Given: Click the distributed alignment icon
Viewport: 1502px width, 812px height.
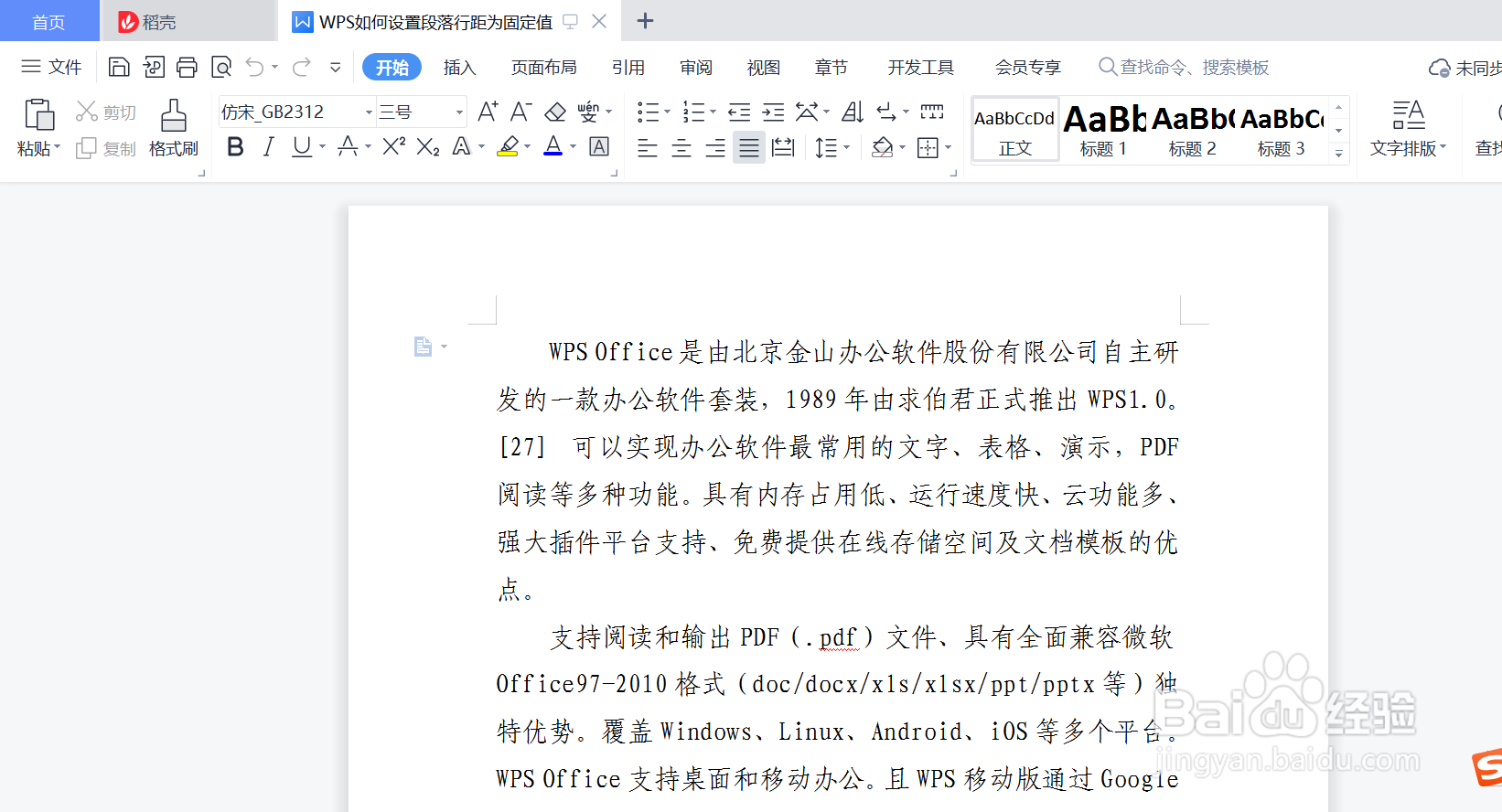Looking at the screenshot, I should tap(783, 147).
